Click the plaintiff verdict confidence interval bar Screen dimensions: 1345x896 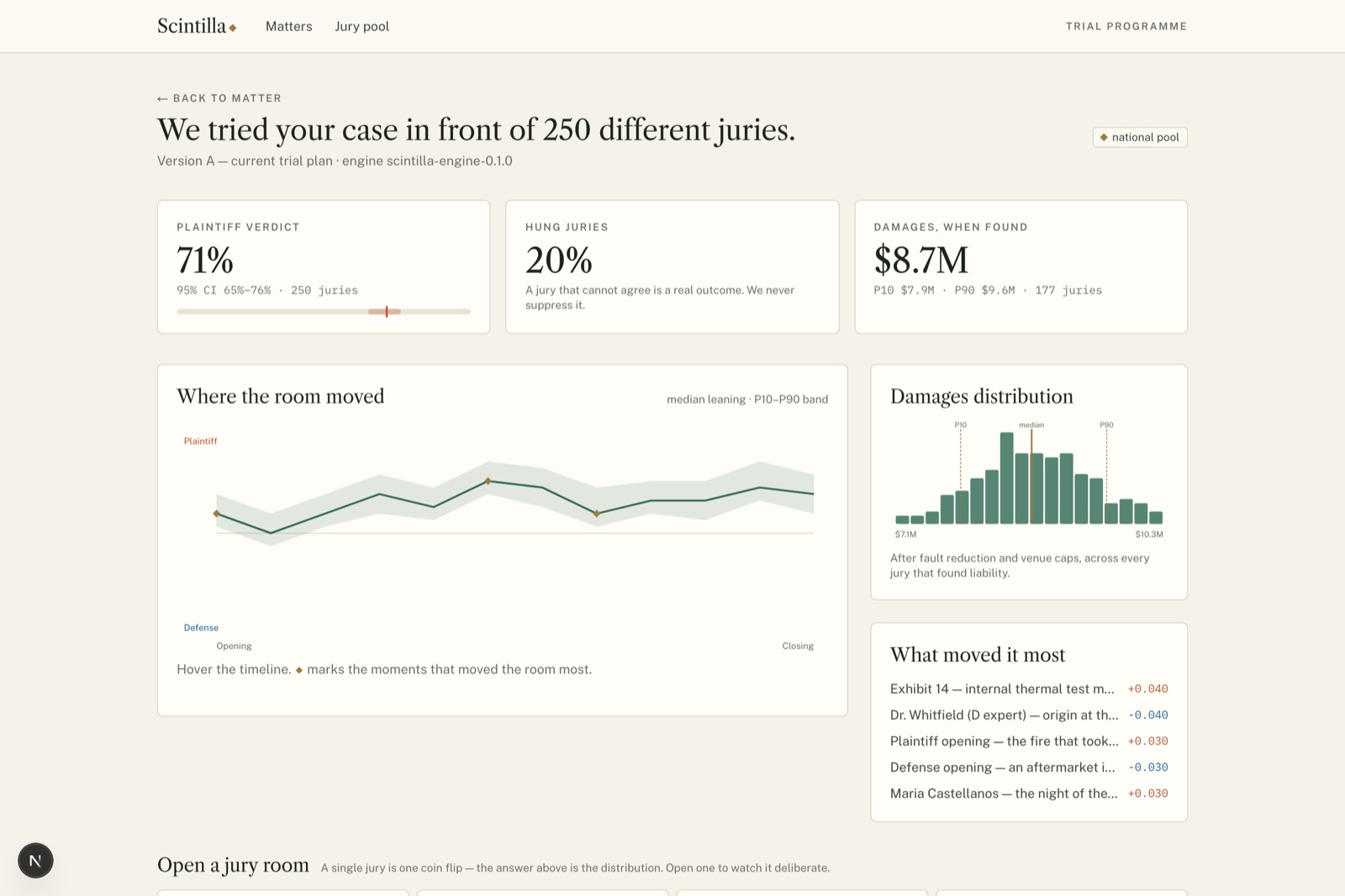tap(324, 312)
